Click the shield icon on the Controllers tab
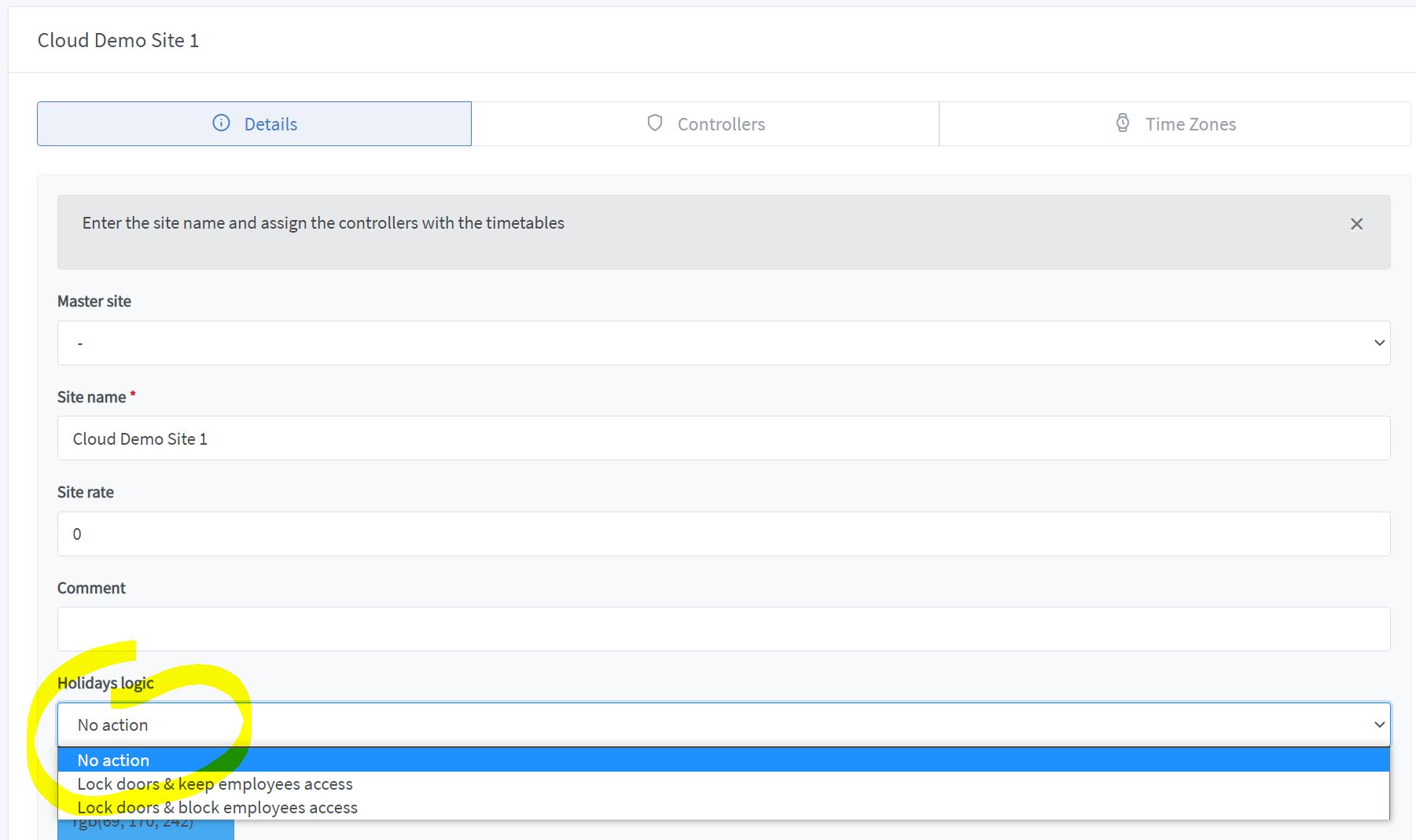Viewport: 1416px width, 840px height. (x=654, y=123)
